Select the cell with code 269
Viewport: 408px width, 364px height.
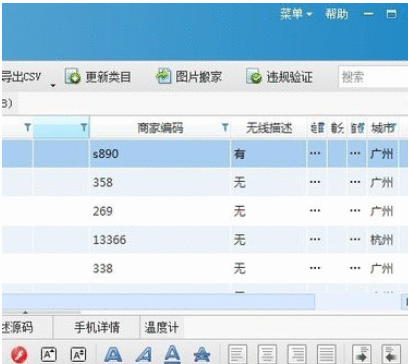click(160, 211)
